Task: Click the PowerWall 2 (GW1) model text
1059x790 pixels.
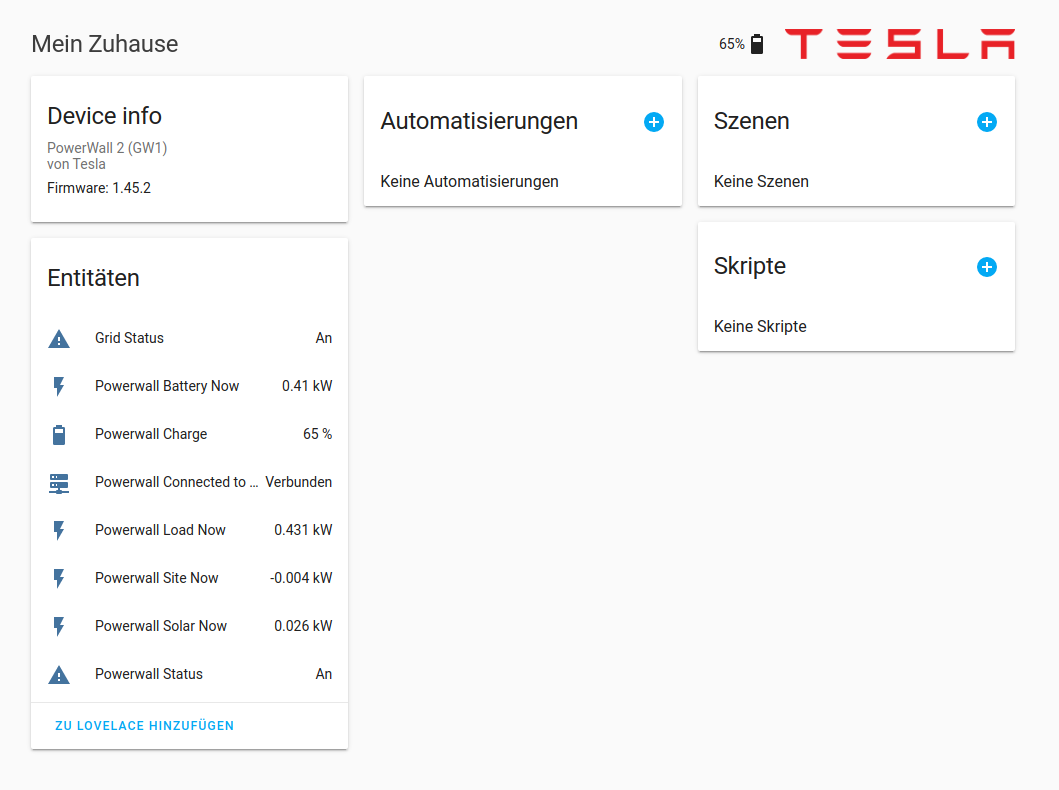Action: (107, 148)
